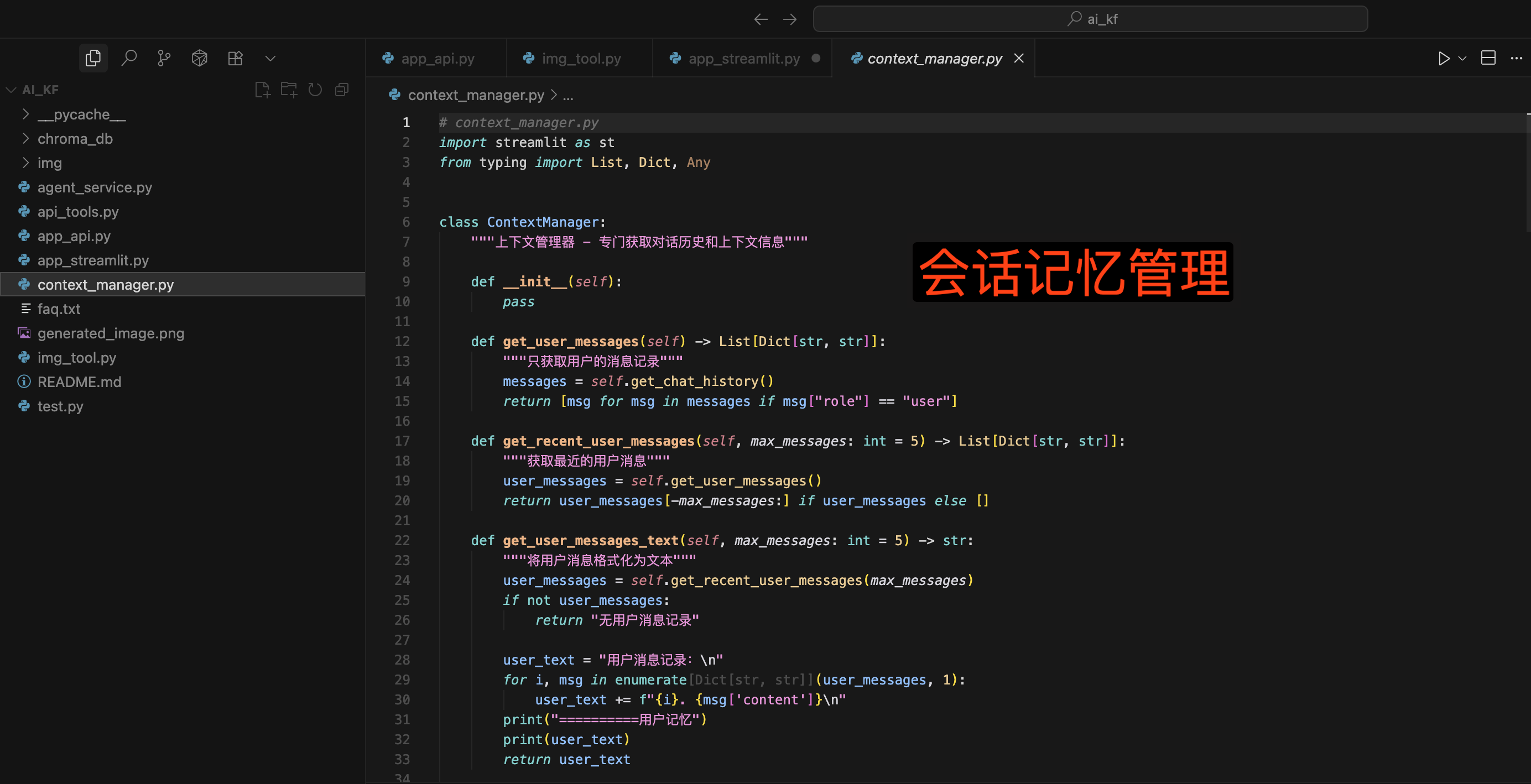
Task: Refresh the Explorer file list
Action: [315, 90]
